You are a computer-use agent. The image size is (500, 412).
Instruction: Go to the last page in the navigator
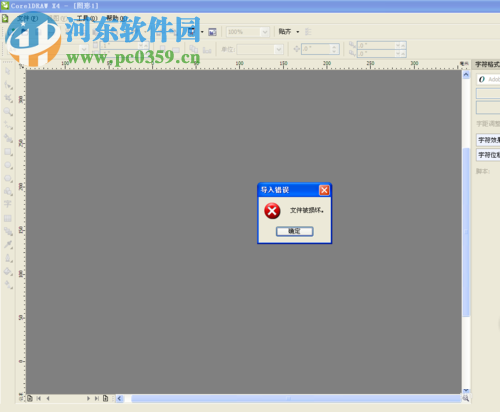point(97,398)
